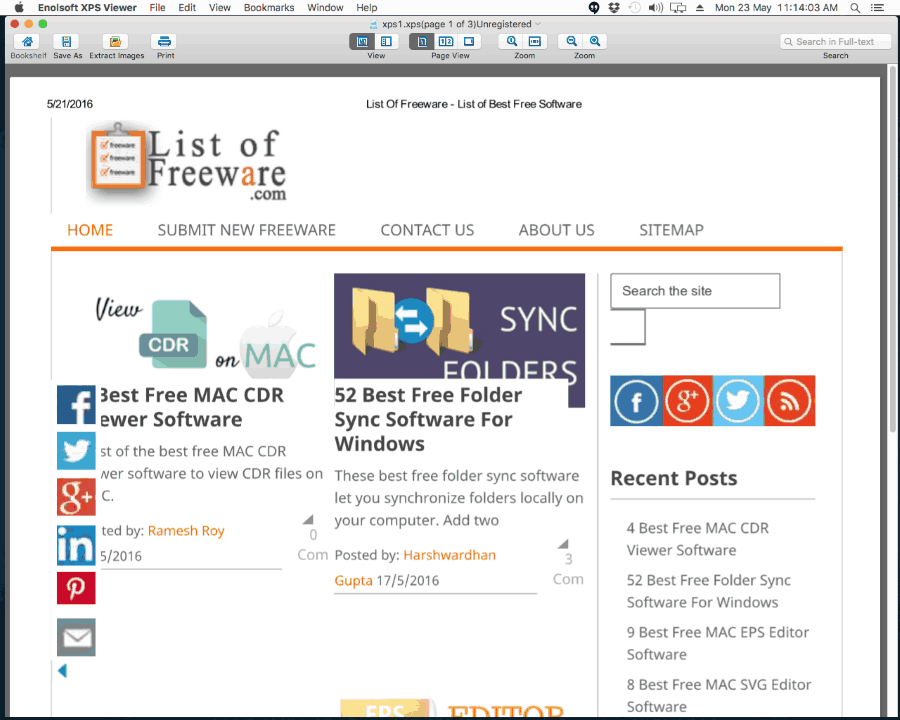The image size is (900, 720).
Task: Click the Search the site field
Action: [x=695, y=291]
